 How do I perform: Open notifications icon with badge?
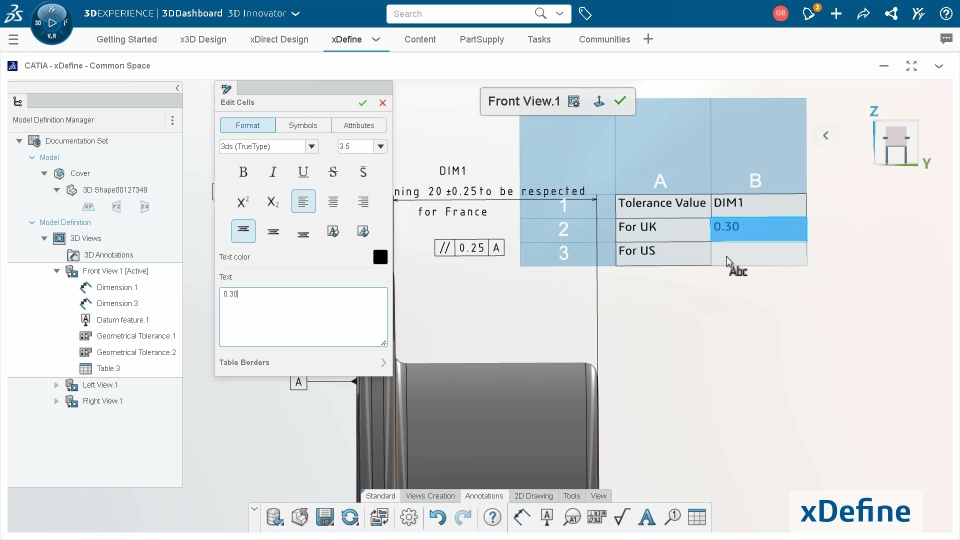[x=809, y=13]
